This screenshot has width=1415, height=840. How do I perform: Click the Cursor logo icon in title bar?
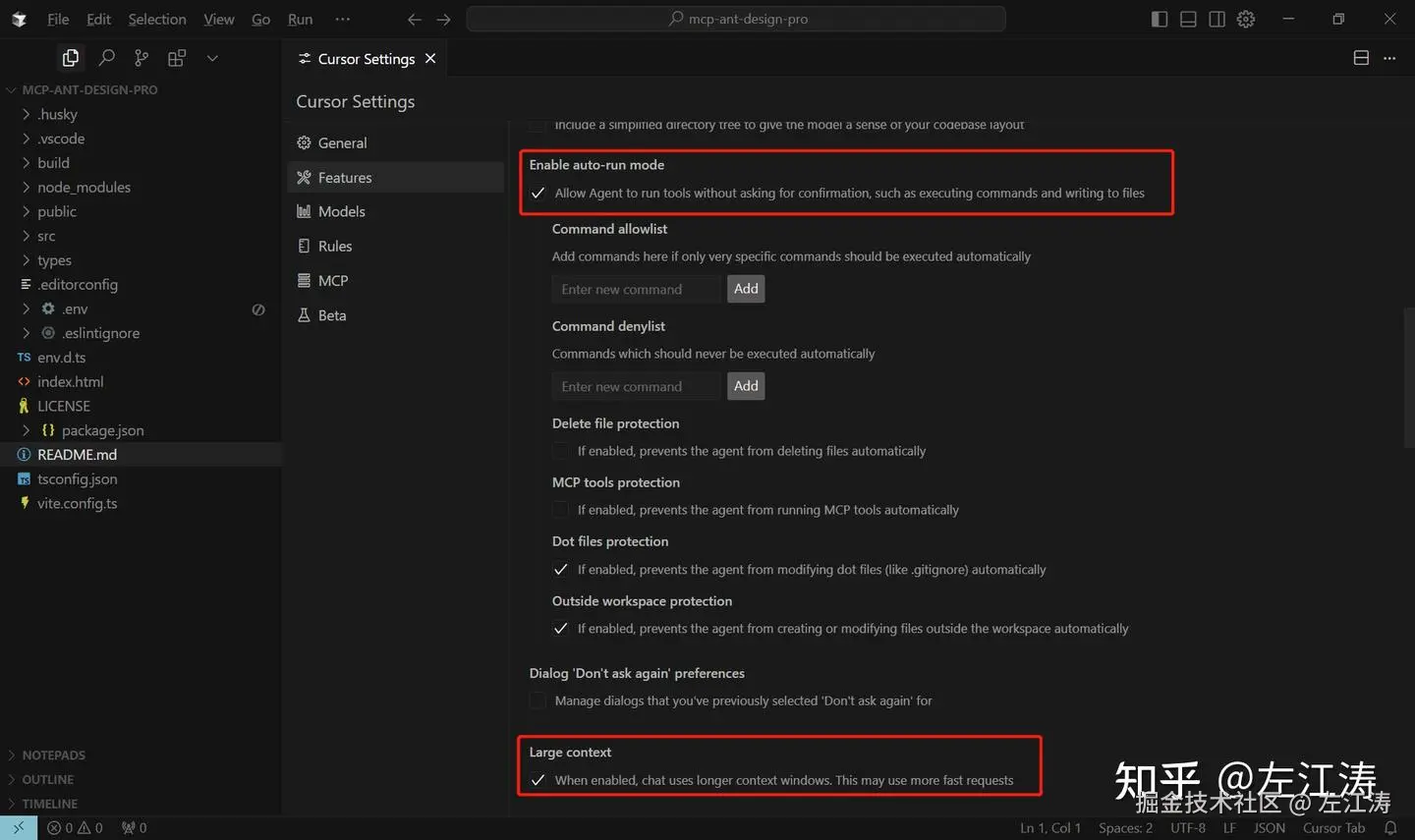point(19,20)
